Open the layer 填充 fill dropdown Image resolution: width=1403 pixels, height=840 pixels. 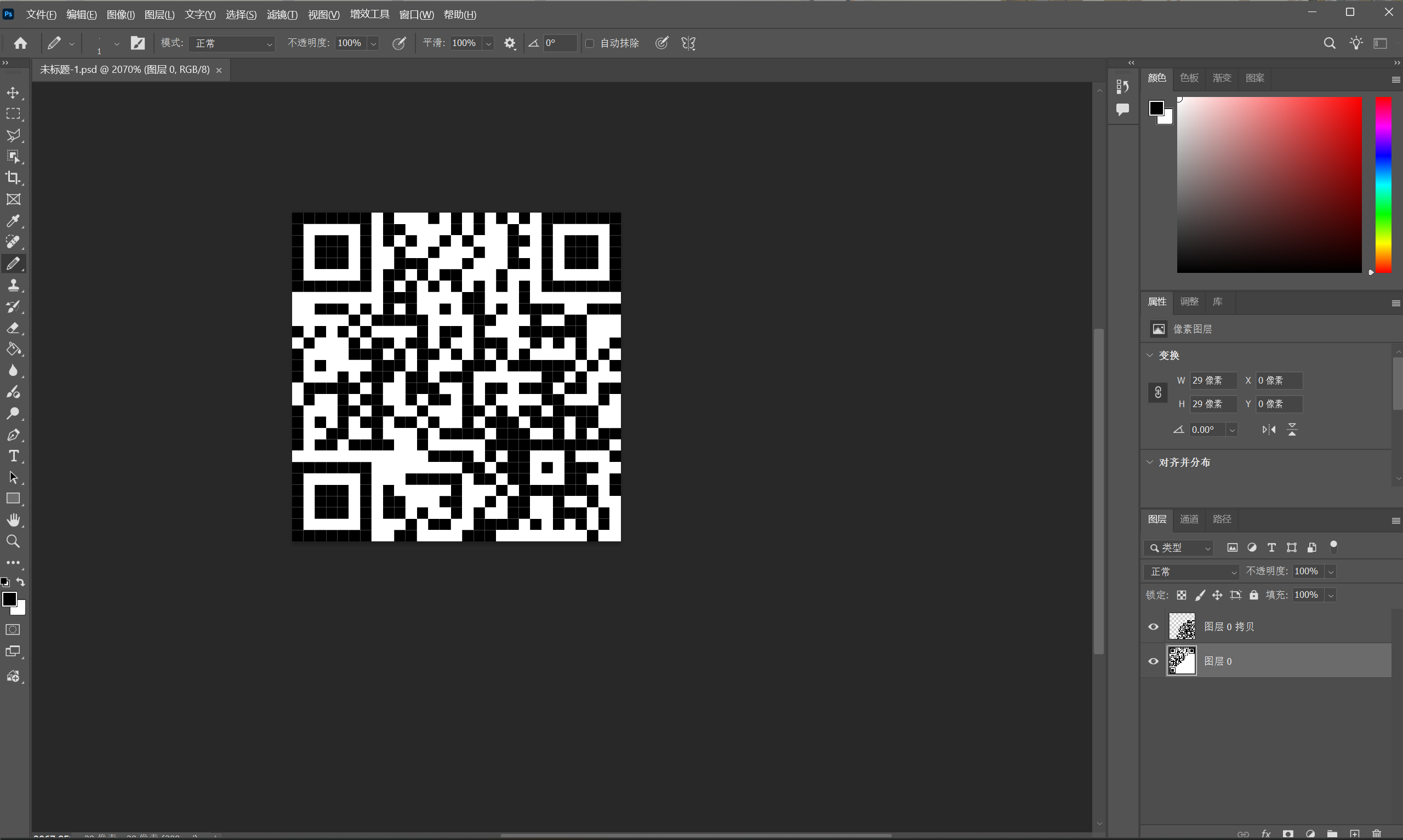click(x=1331, y=595)
